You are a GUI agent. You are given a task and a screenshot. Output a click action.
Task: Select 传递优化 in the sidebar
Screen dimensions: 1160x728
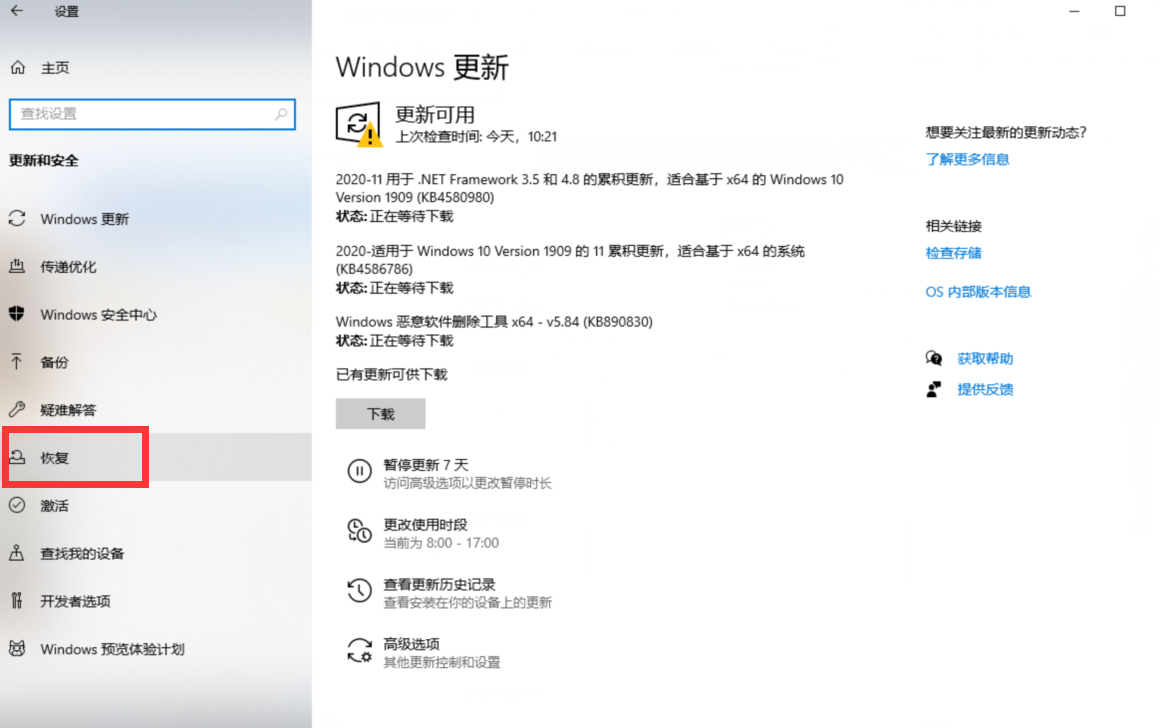click(x=68, y=267)
